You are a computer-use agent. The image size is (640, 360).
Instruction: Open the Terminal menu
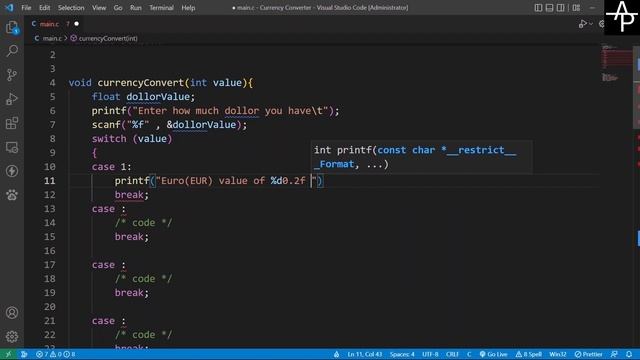tap(161, 7)
